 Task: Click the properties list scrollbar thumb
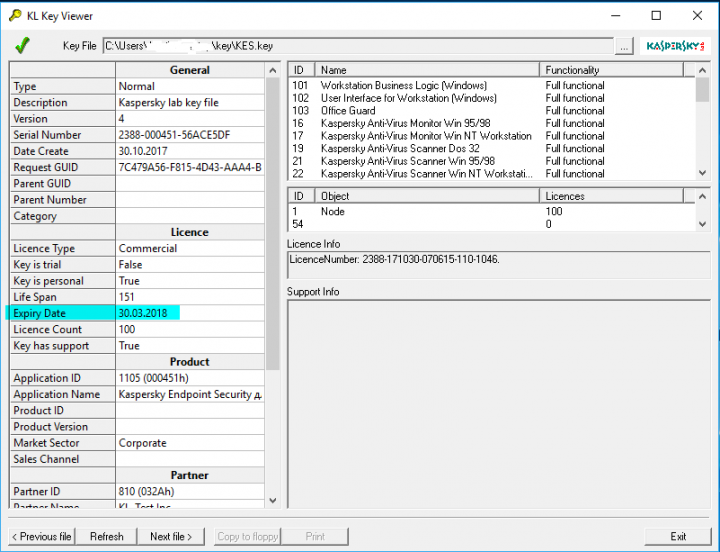pos(273,223)
